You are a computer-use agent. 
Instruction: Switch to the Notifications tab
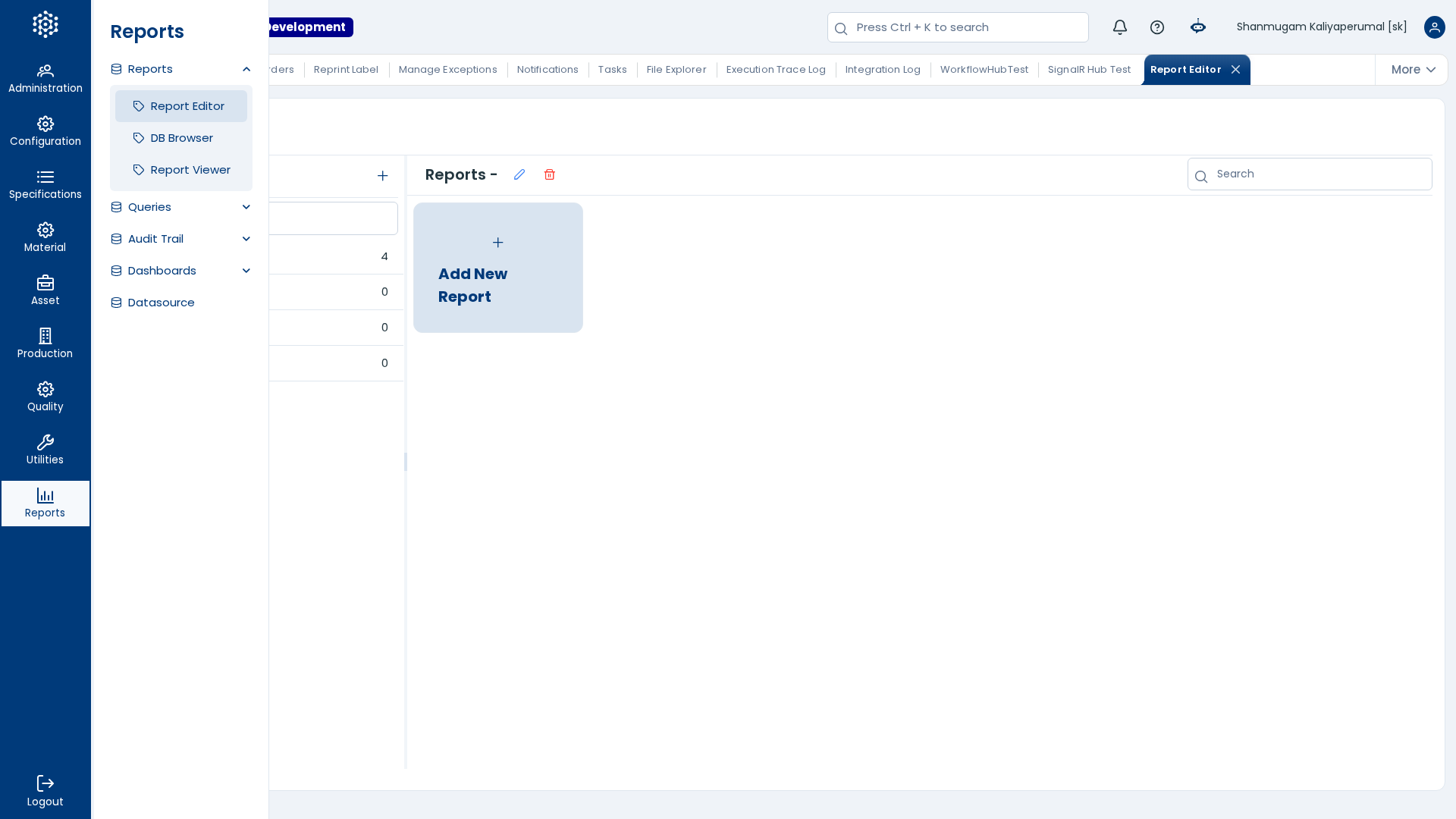click(548, 70)
